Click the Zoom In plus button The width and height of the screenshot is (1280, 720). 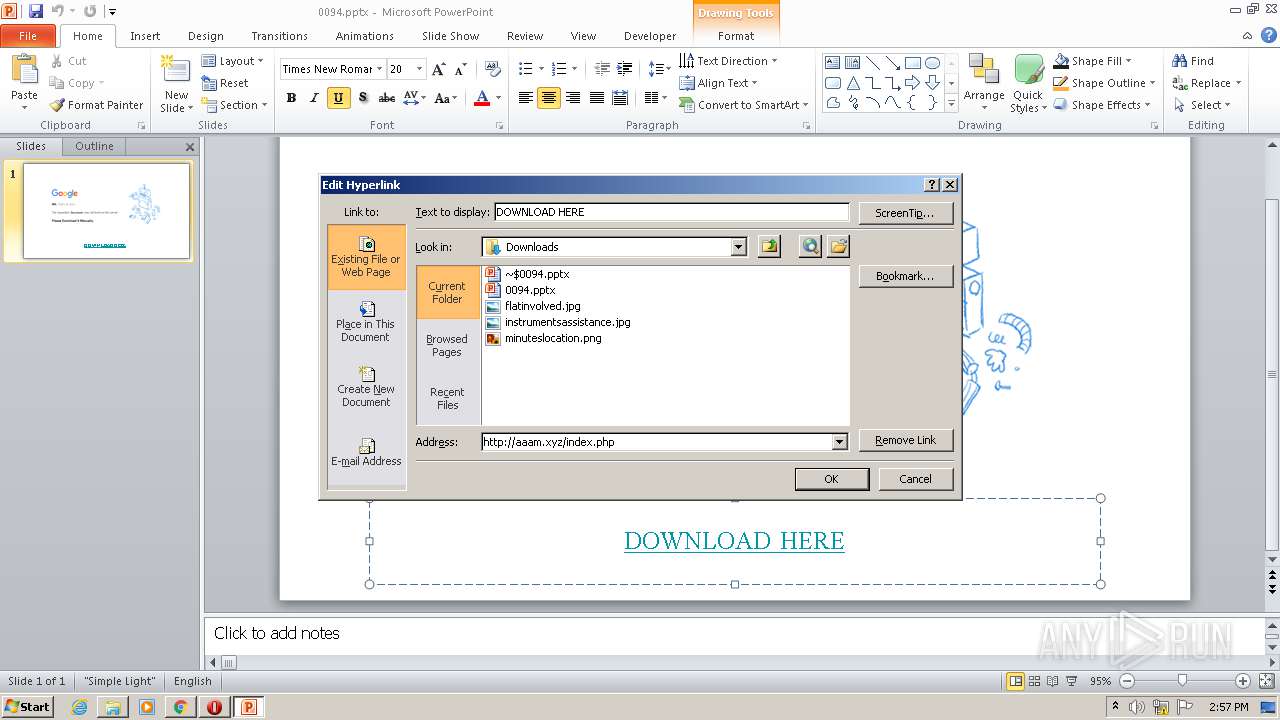pos(1243,681)
